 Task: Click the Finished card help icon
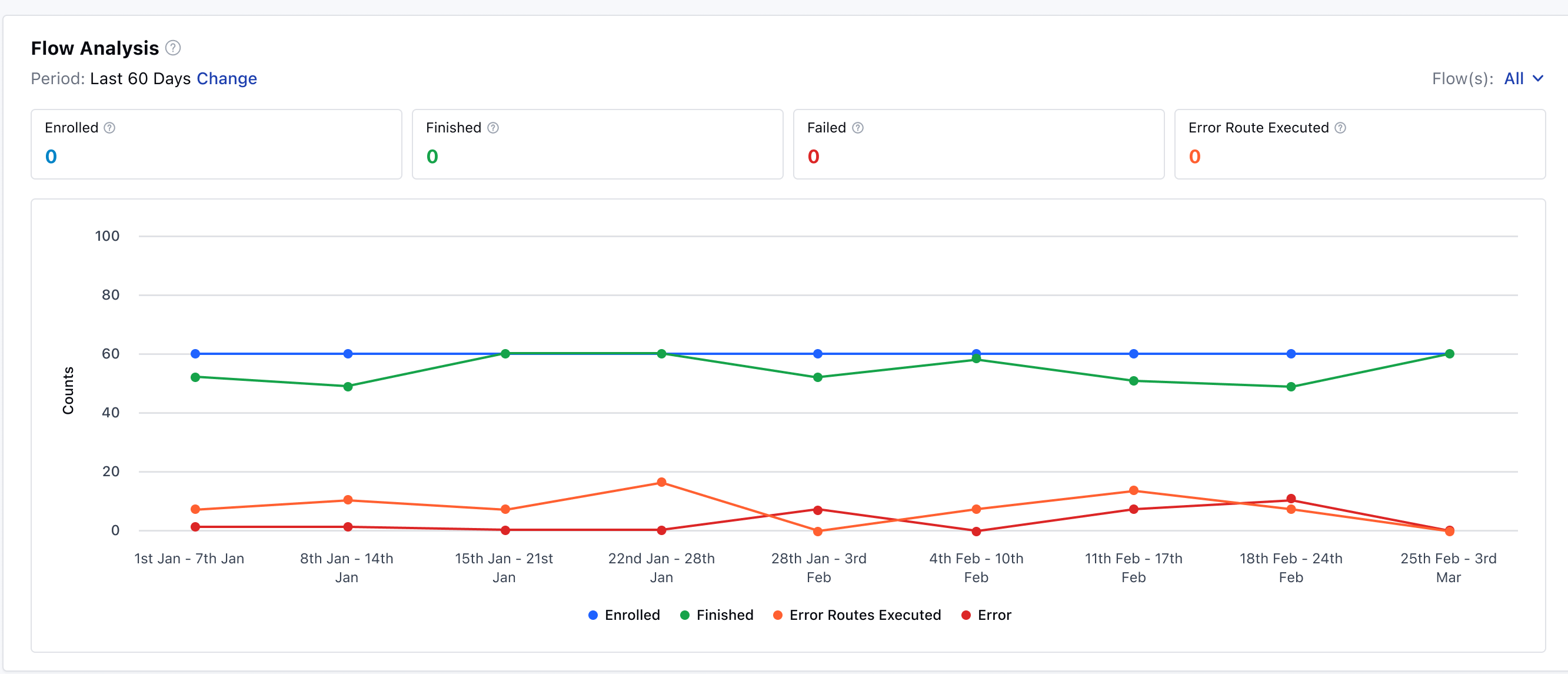click(493, 128)
